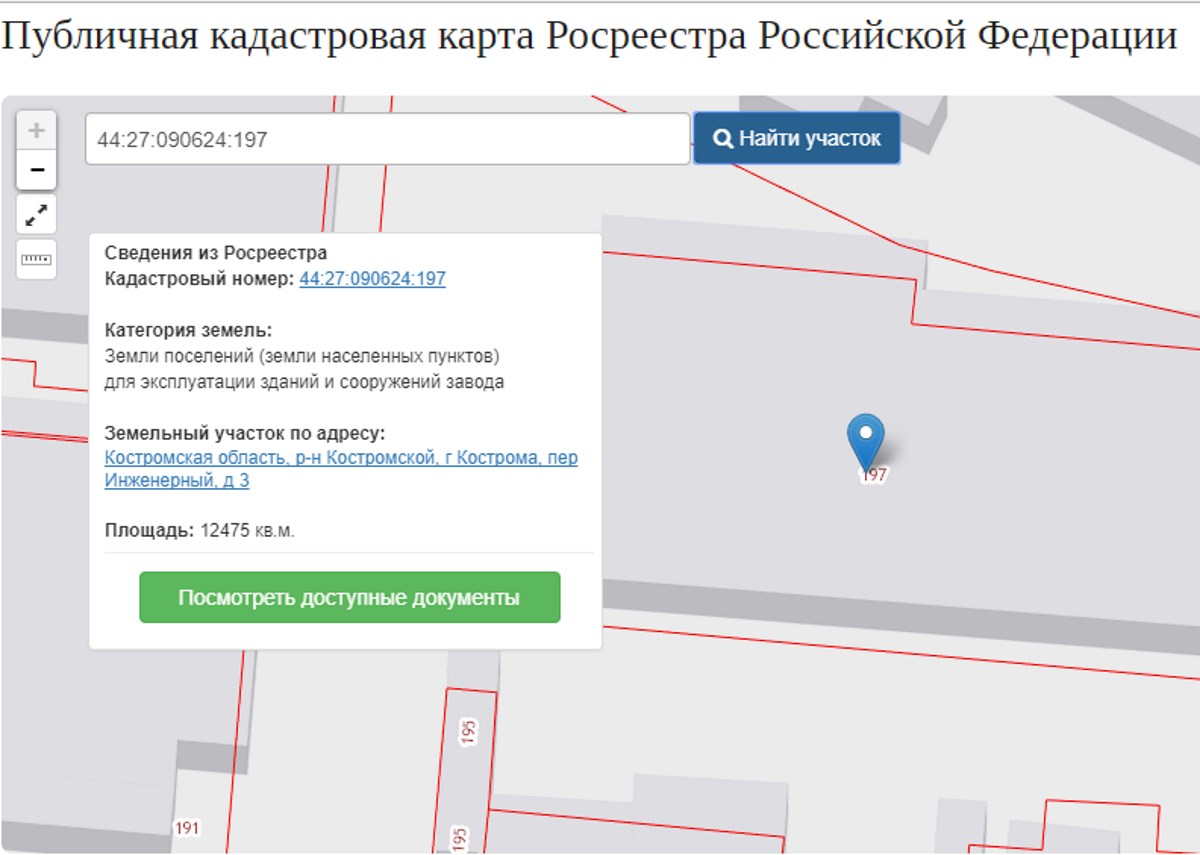Click the Сведения из Росреестра heading
The width and height of the screenshot is (1200, 855).
click(x=216, y=253)
